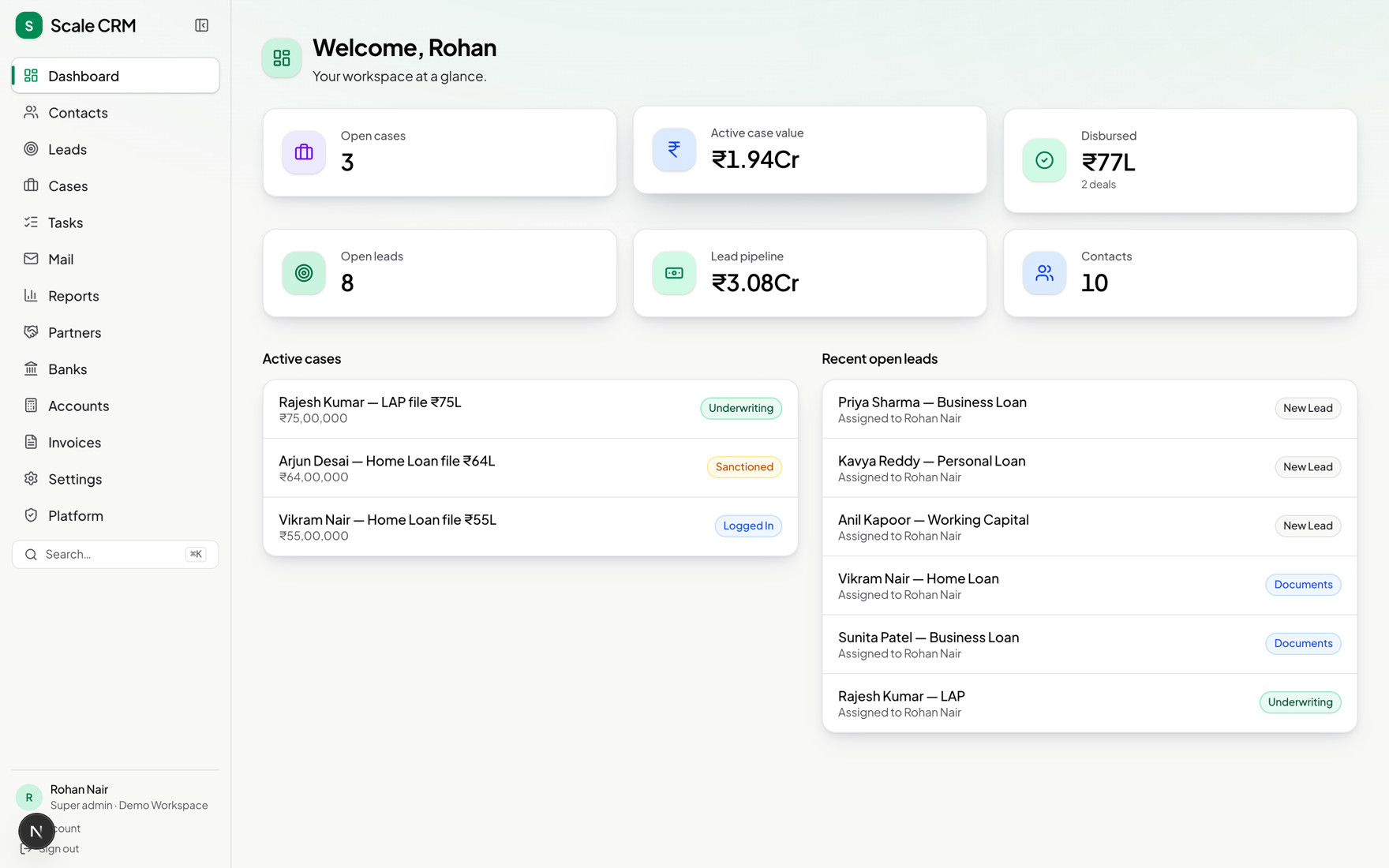Sign out of the workspace
Image resolution: width=1389 pixels, height=868 pixels.
tap(50, 849)
